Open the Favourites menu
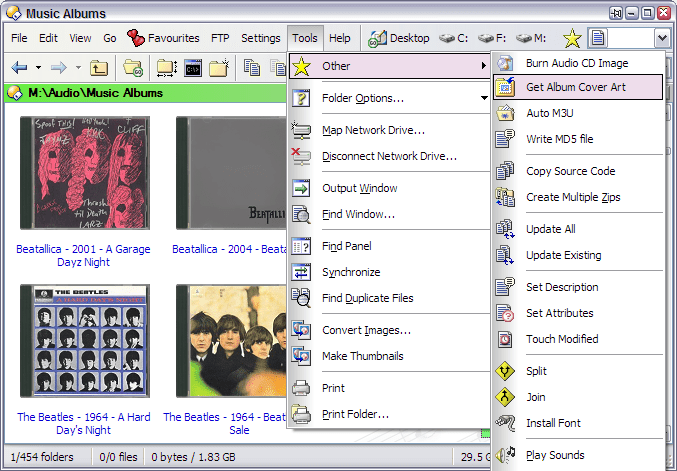 [163, 38]
